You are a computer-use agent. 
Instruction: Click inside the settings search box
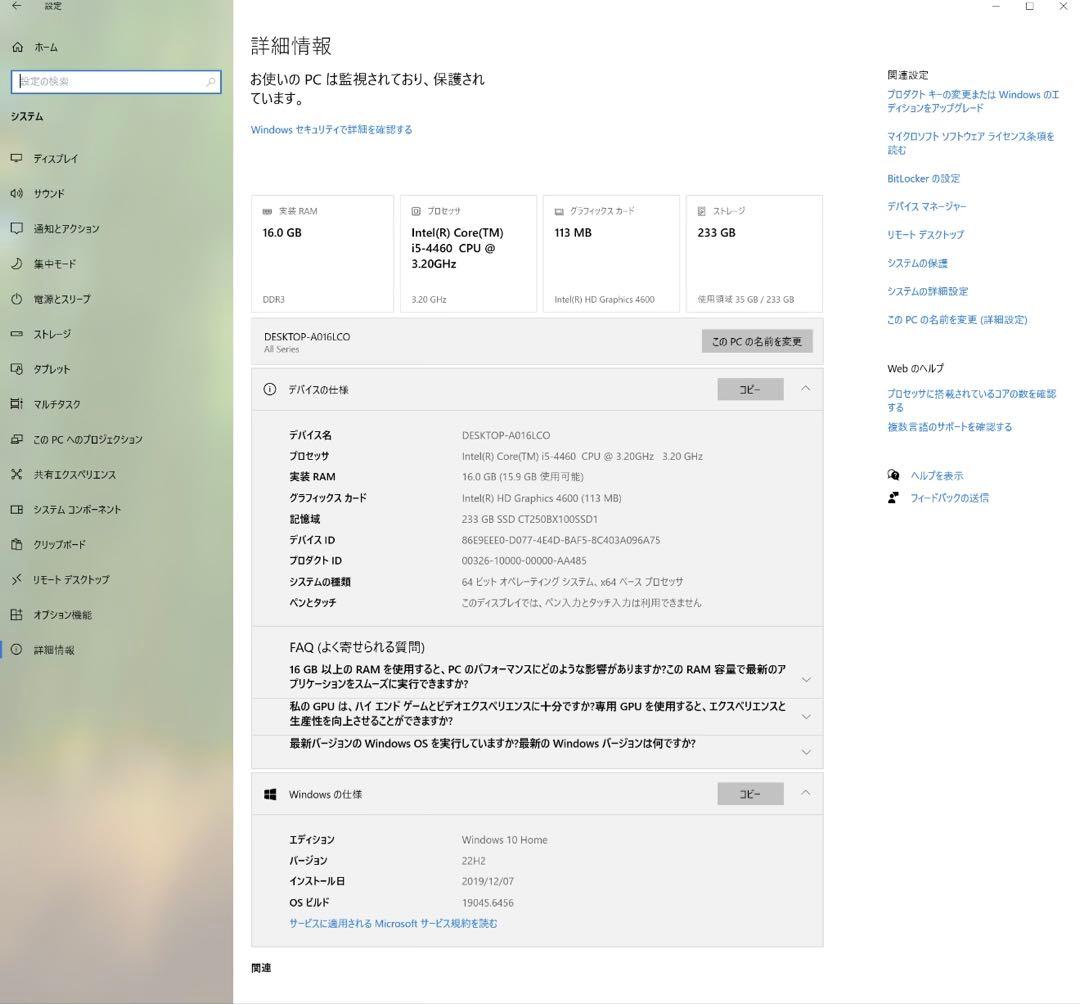(x=110, y=82)
